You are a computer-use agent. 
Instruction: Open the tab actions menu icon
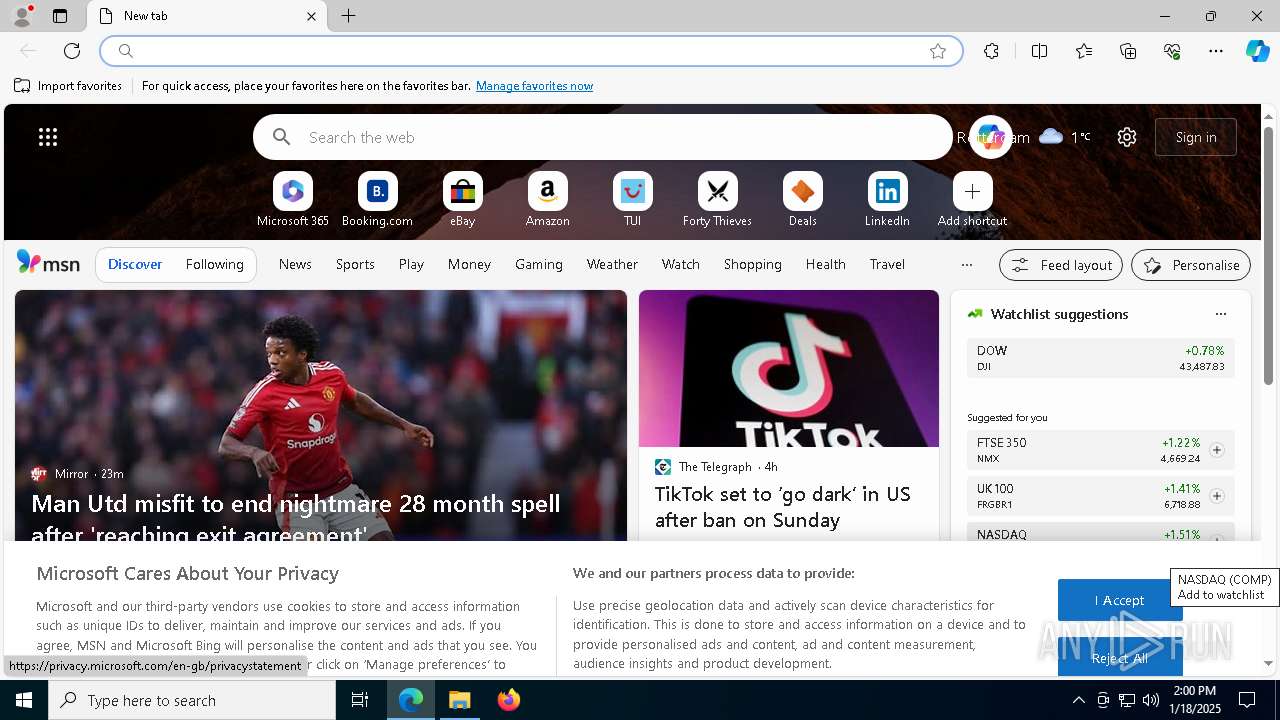(60, 16)
